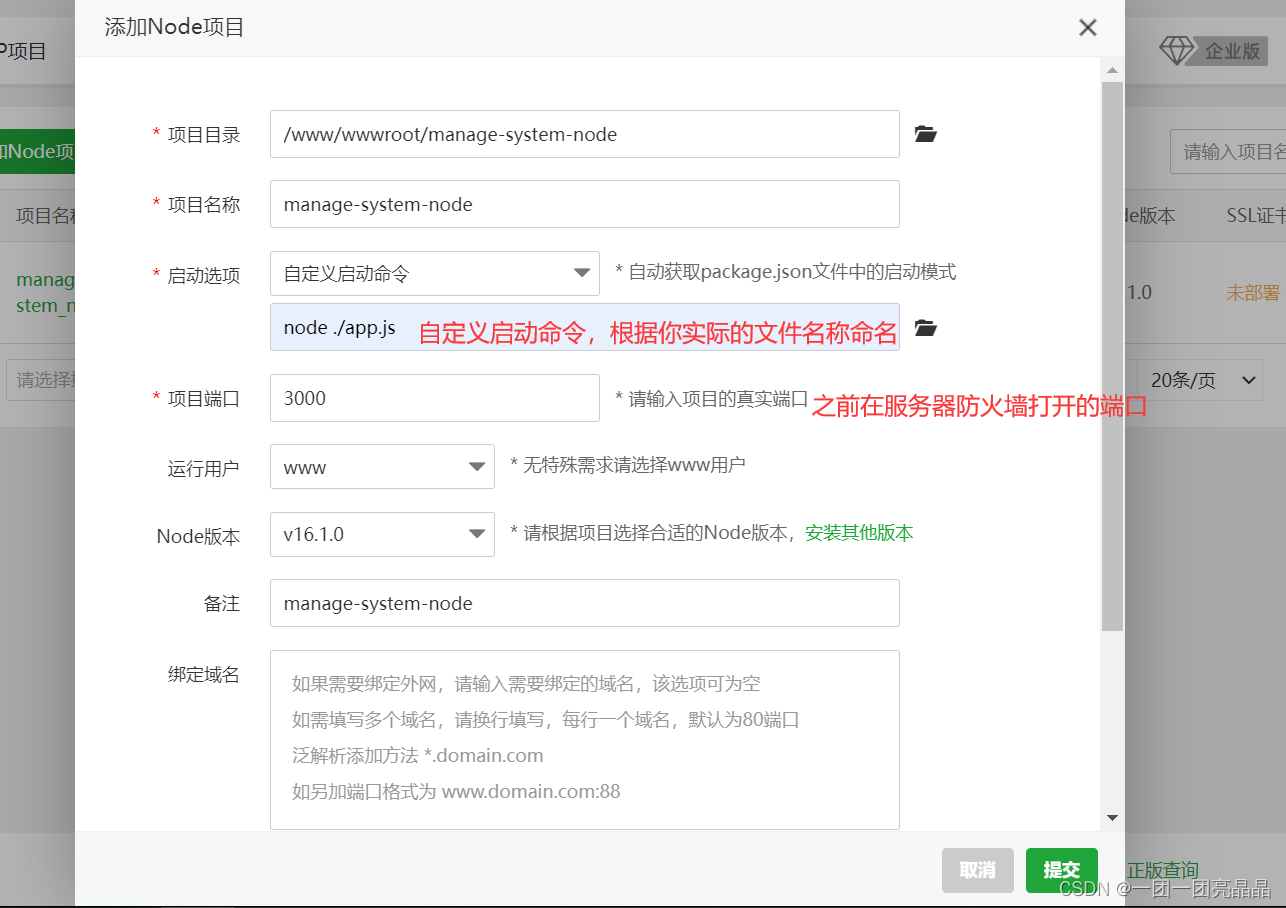Viewport: 1286px width, 908px height.
Task: Click dialog scrollbar down arrow
Action: coord(1112,818)
